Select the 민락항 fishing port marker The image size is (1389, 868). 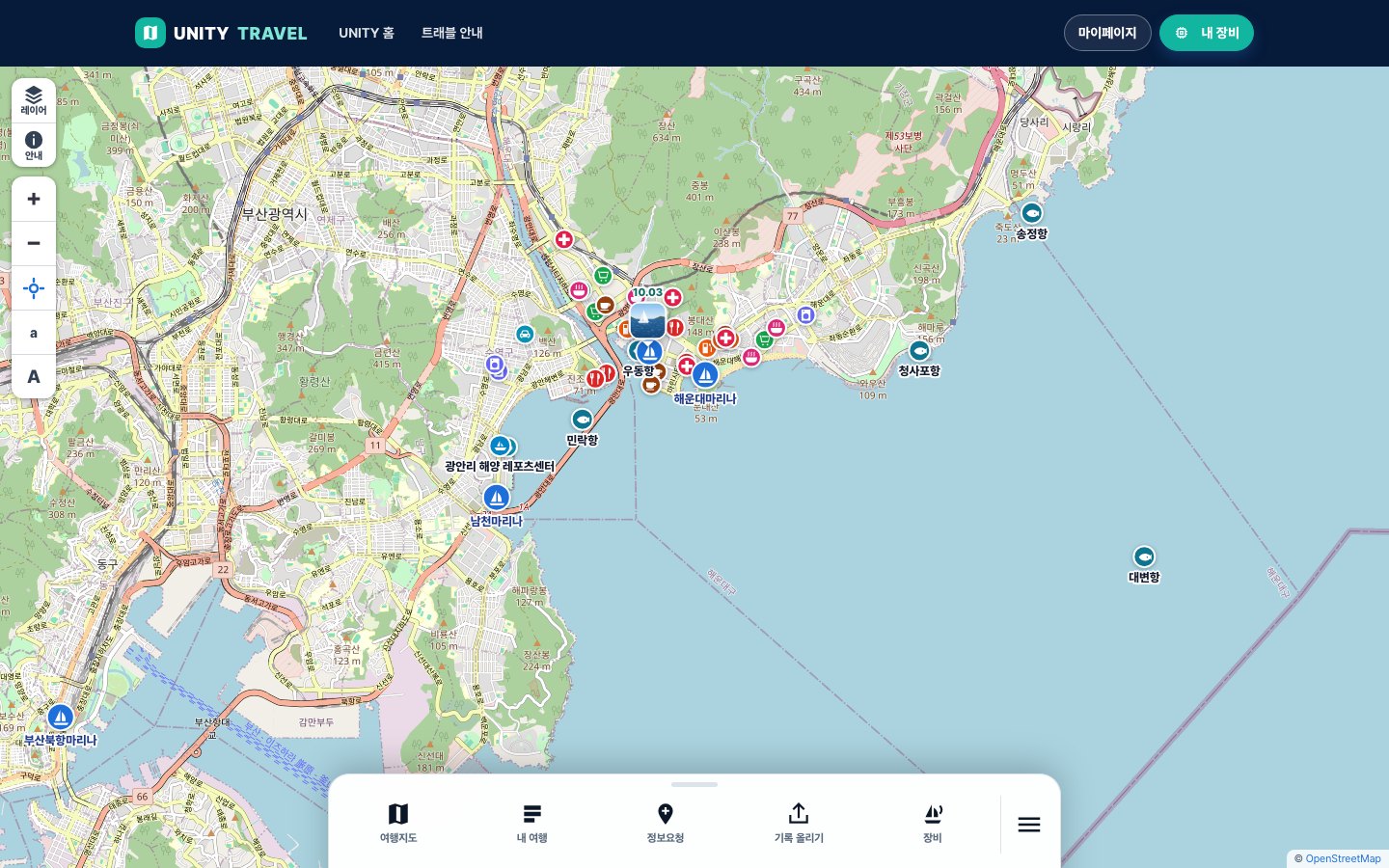[x=582, y=420]
